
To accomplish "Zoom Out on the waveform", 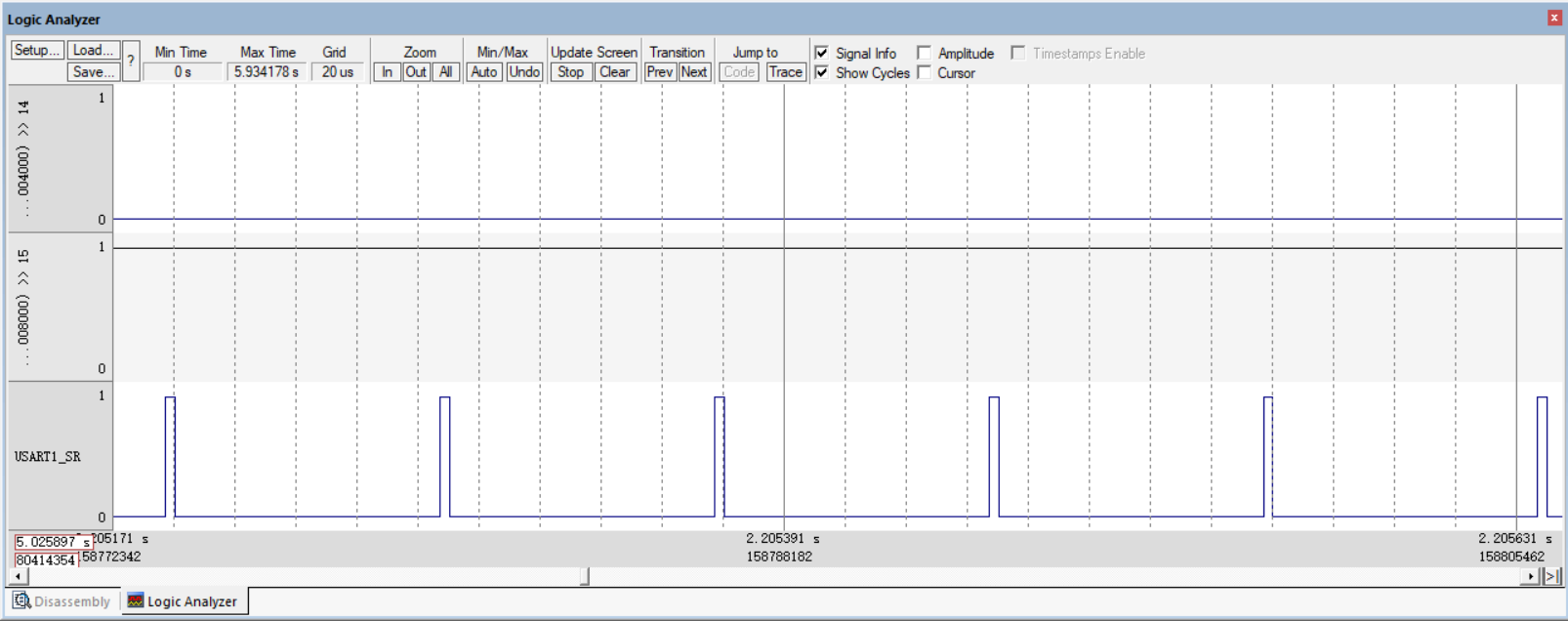I will click(416, 71).
